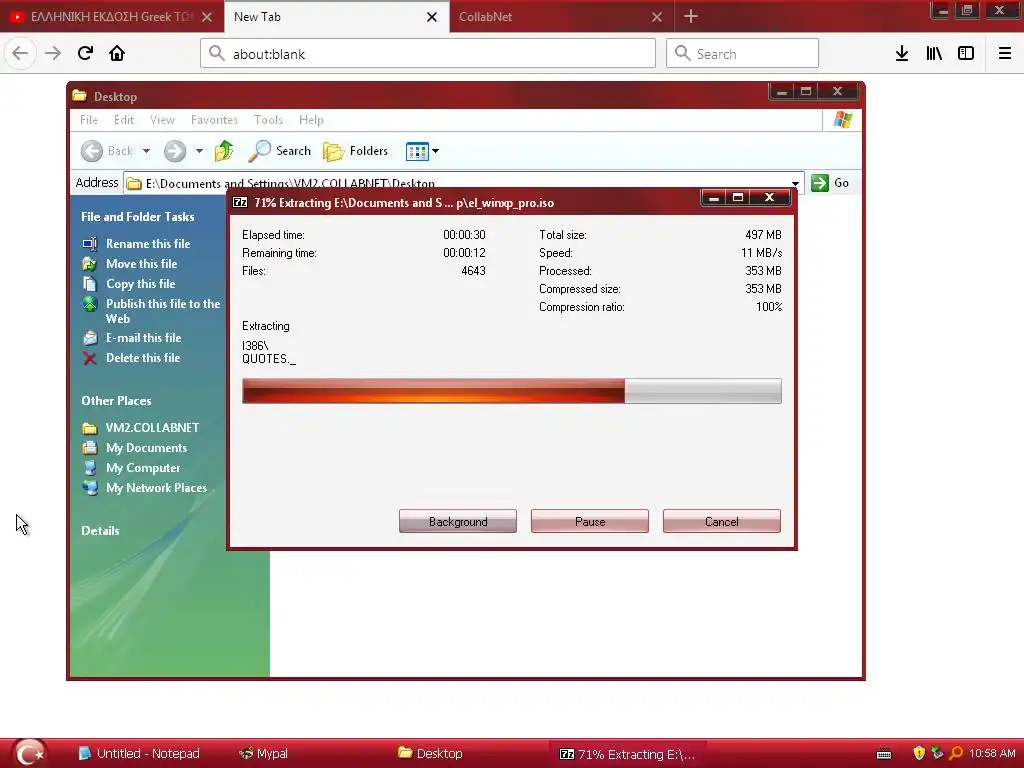Click Publish this file to the Web icon
The image size is (1024, 768).
pos(90,304)
